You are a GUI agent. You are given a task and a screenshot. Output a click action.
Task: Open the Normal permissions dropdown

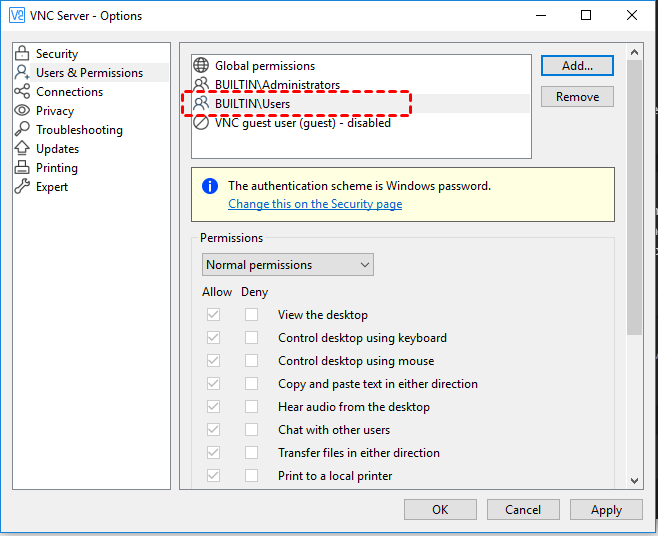click(288, 265)
